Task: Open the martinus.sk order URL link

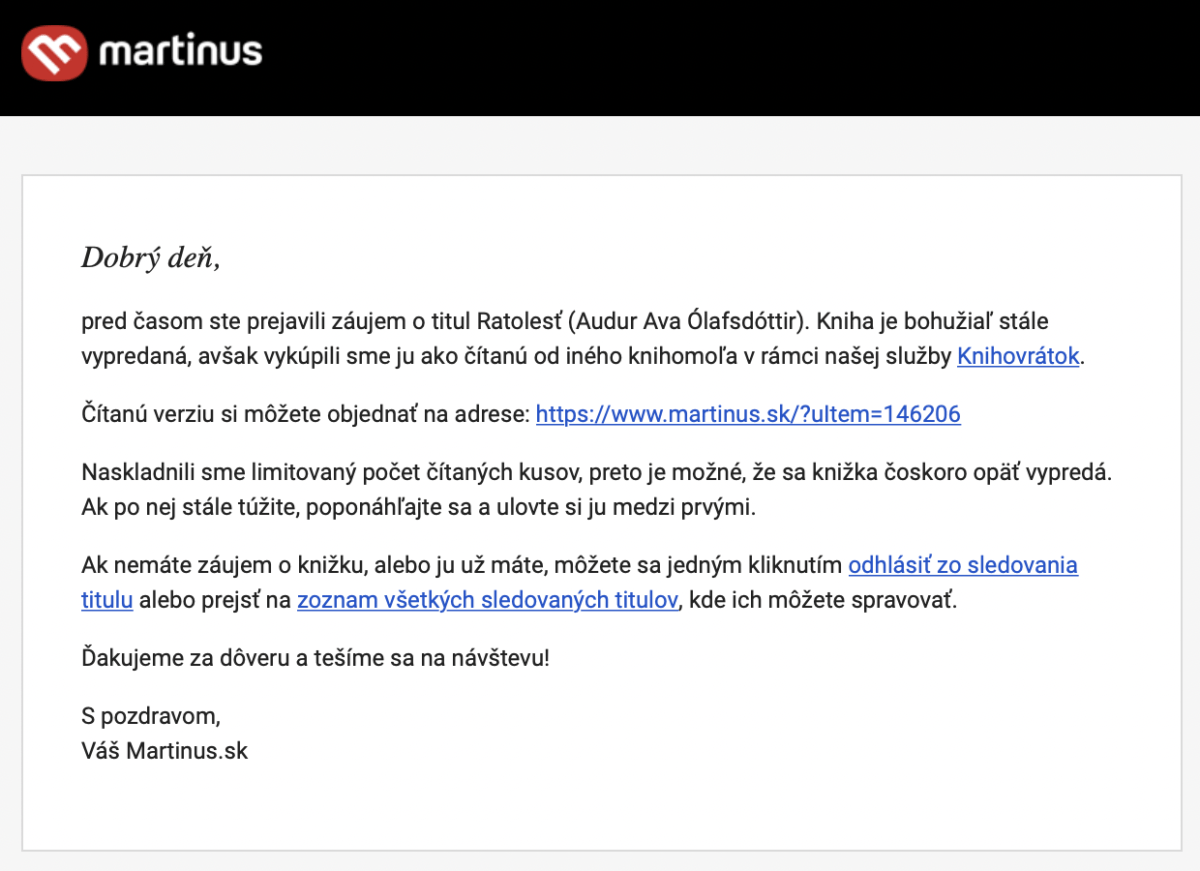Action: click(748, 414)
